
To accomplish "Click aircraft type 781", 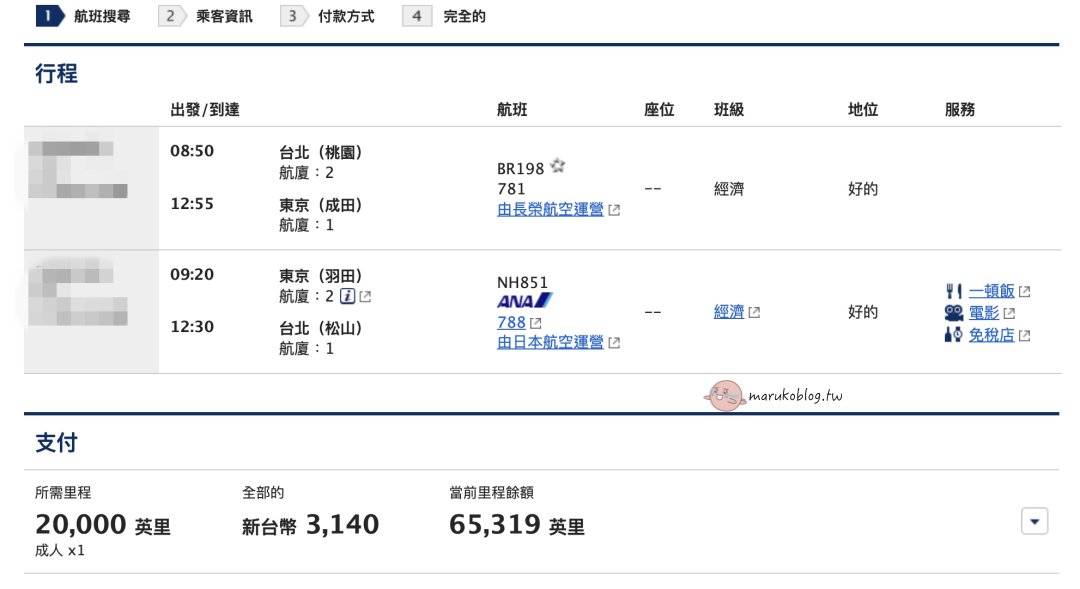I will (x=511, y=189).
